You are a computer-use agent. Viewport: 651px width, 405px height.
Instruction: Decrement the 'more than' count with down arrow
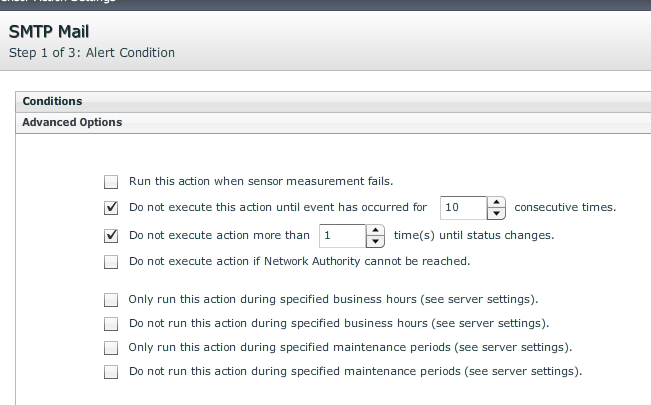375,241
